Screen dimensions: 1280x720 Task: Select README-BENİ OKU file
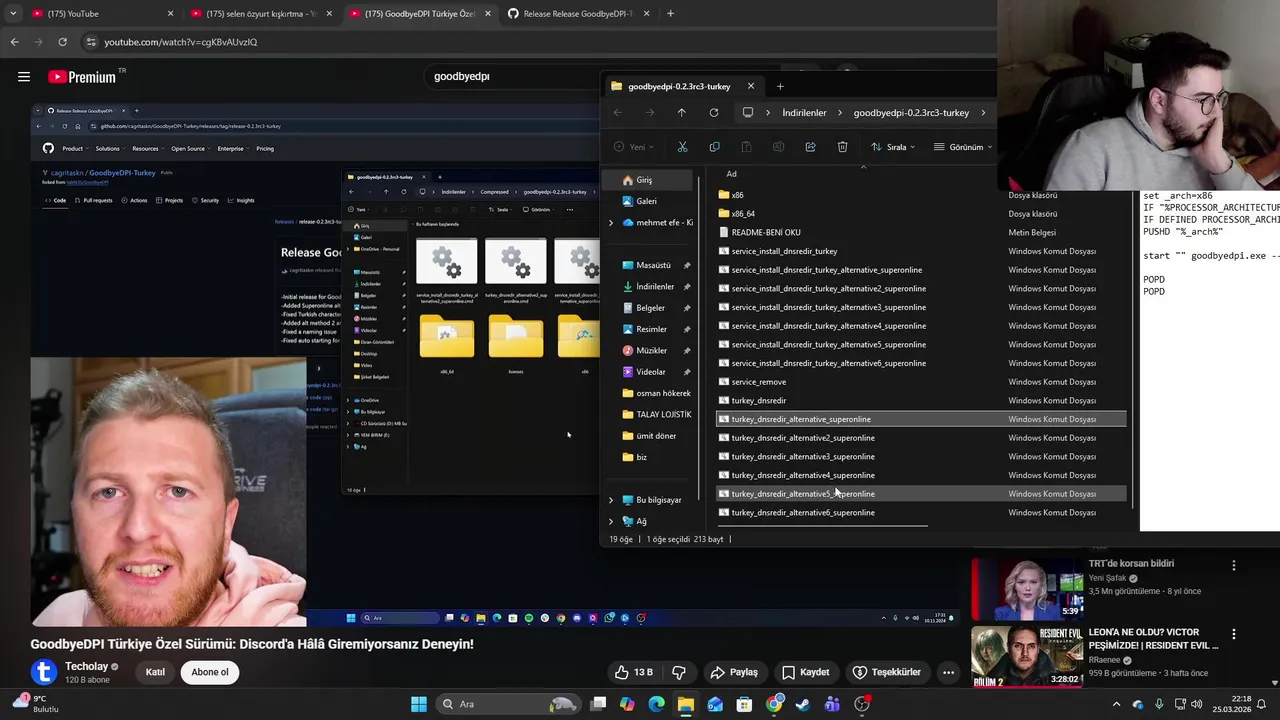tap(766, 232)
